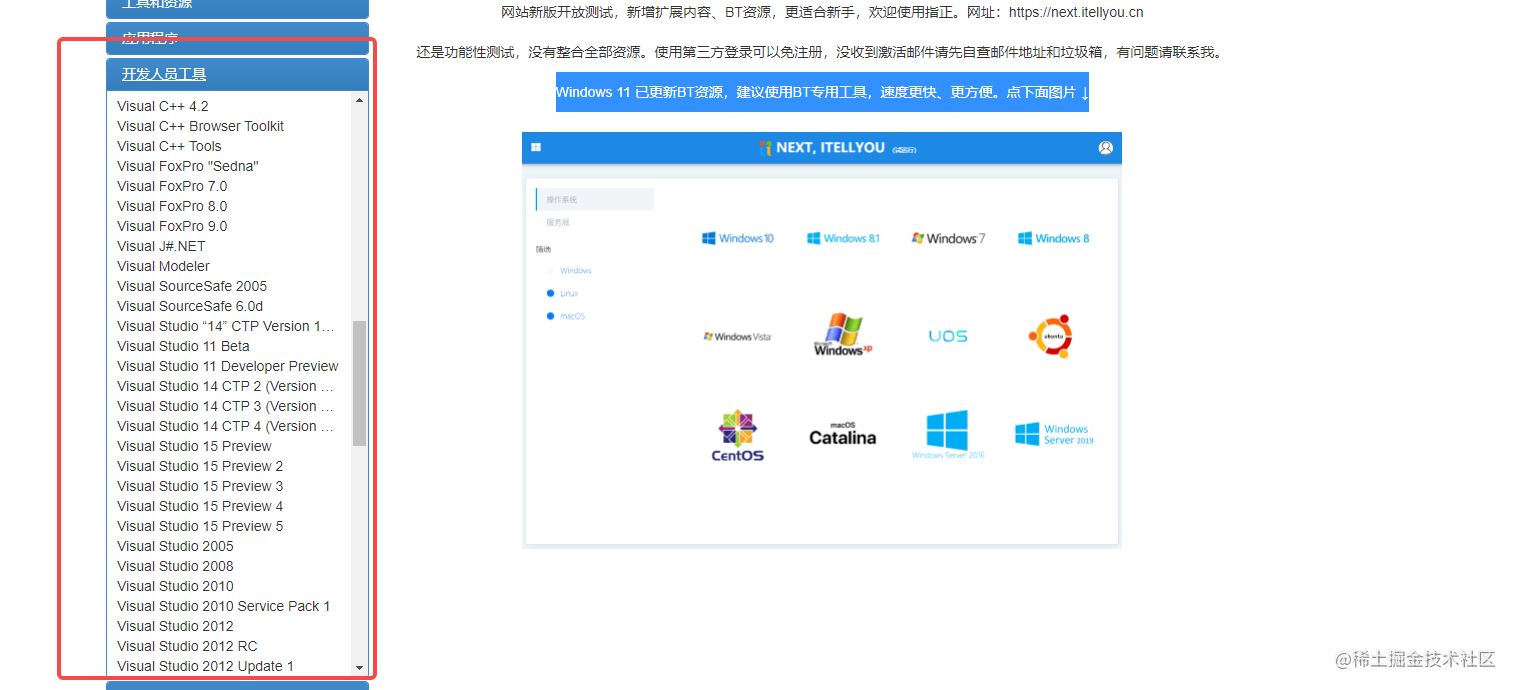This screenshot has width=1516, height=690.
Task: Select Visual FoxPro 9.0 entry
Action: [172, 226]
